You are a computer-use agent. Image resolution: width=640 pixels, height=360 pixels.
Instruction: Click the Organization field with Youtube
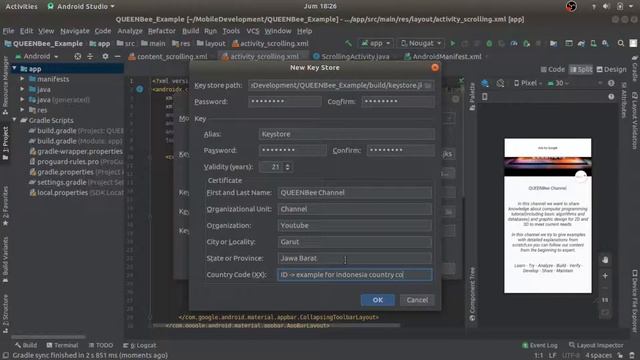[x=355, y=225]
